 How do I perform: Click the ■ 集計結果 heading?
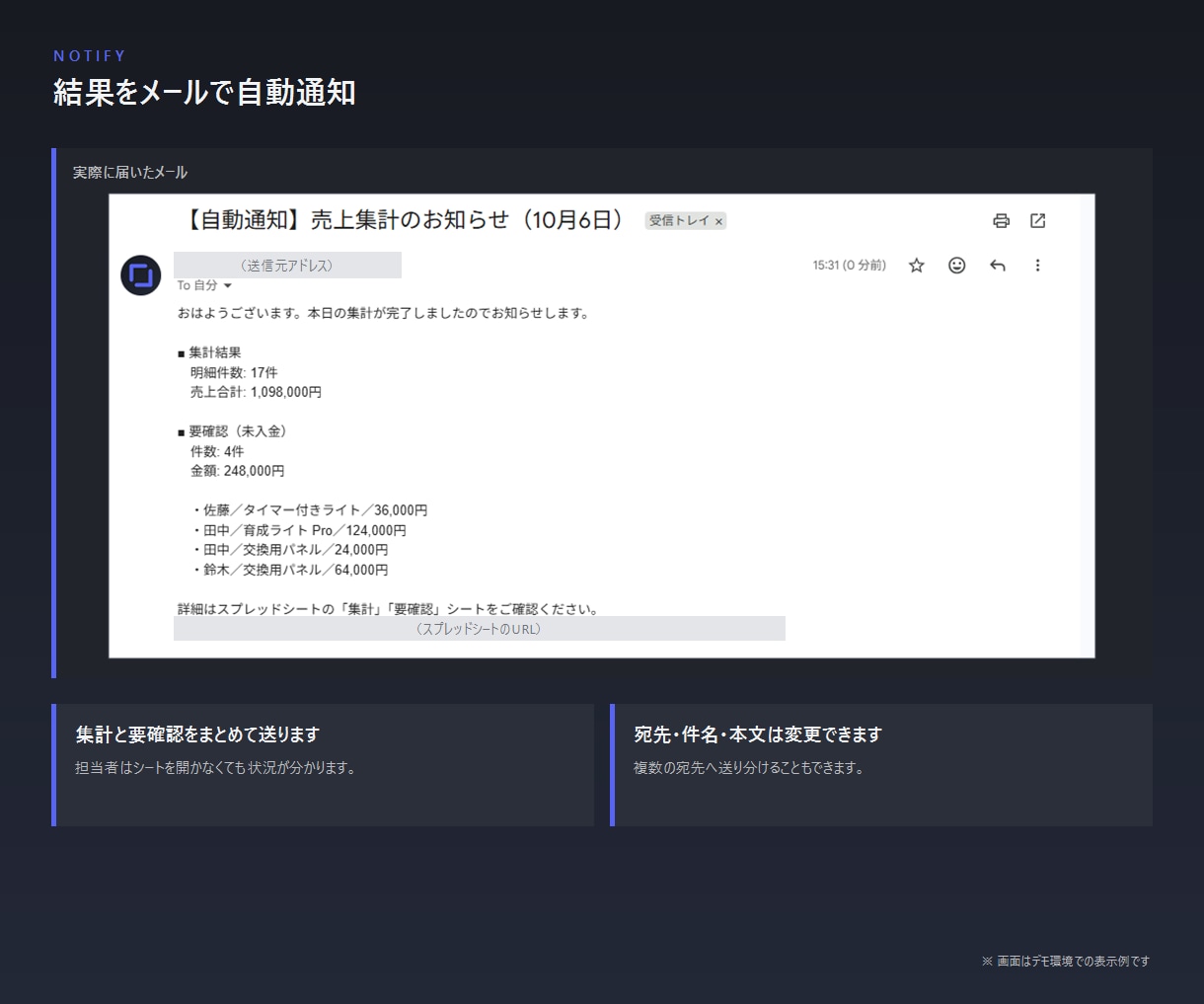[x=209, y=352]
